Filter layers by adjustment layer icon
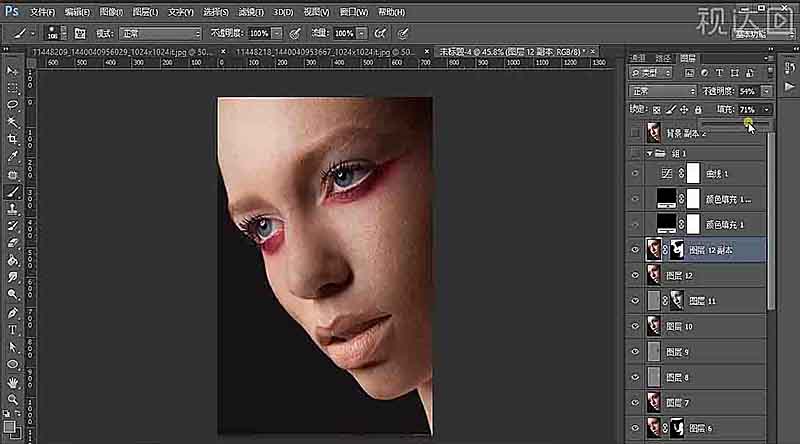Screen dimensions: 800x444 pyautogui.click(x=705, y=73)
